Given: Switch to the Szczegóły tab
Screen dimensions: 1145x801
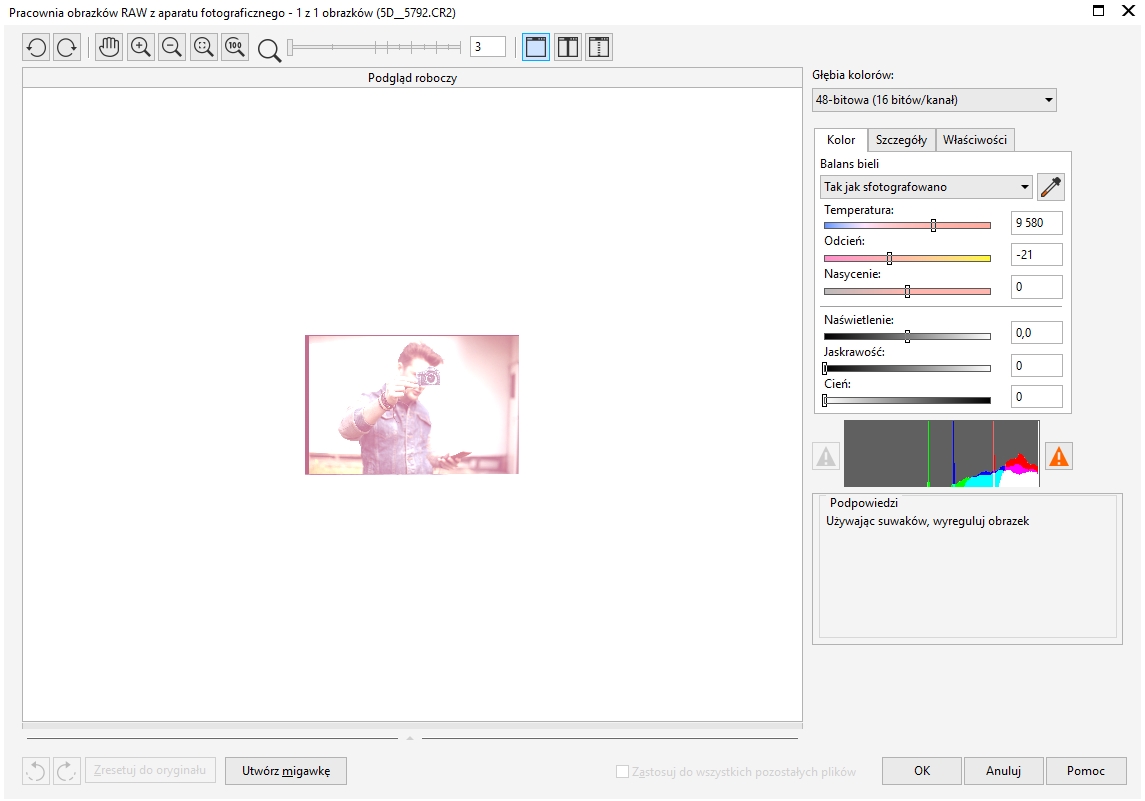Looking at the screenshot, I should (901, 140).
